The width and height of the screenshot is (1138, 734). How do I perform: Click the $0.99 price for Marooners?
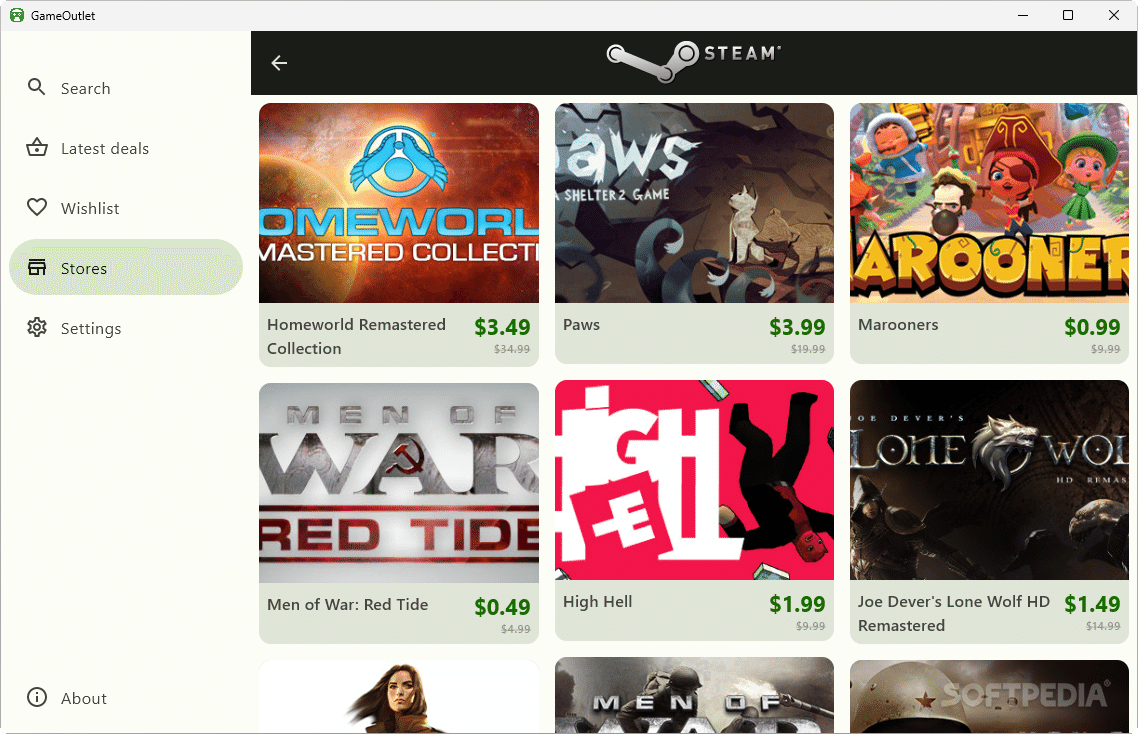pos(1092,327)
